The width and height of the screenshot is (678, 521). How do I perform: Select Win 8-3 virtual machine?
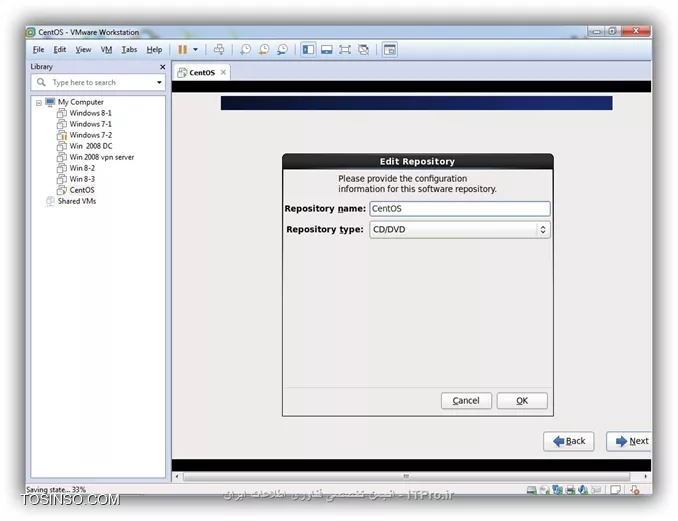[x=82, y=179]
